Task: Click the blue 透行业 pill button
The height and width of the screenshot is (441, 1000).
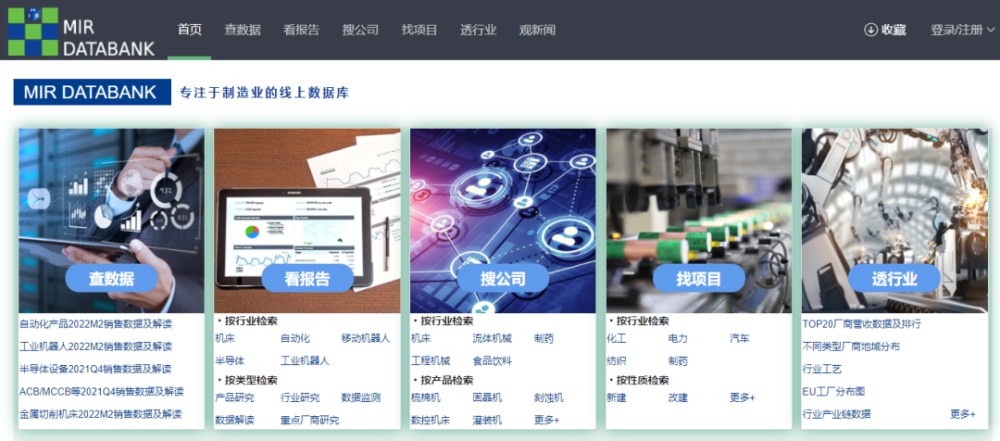Action: click(x=894, y=278)
